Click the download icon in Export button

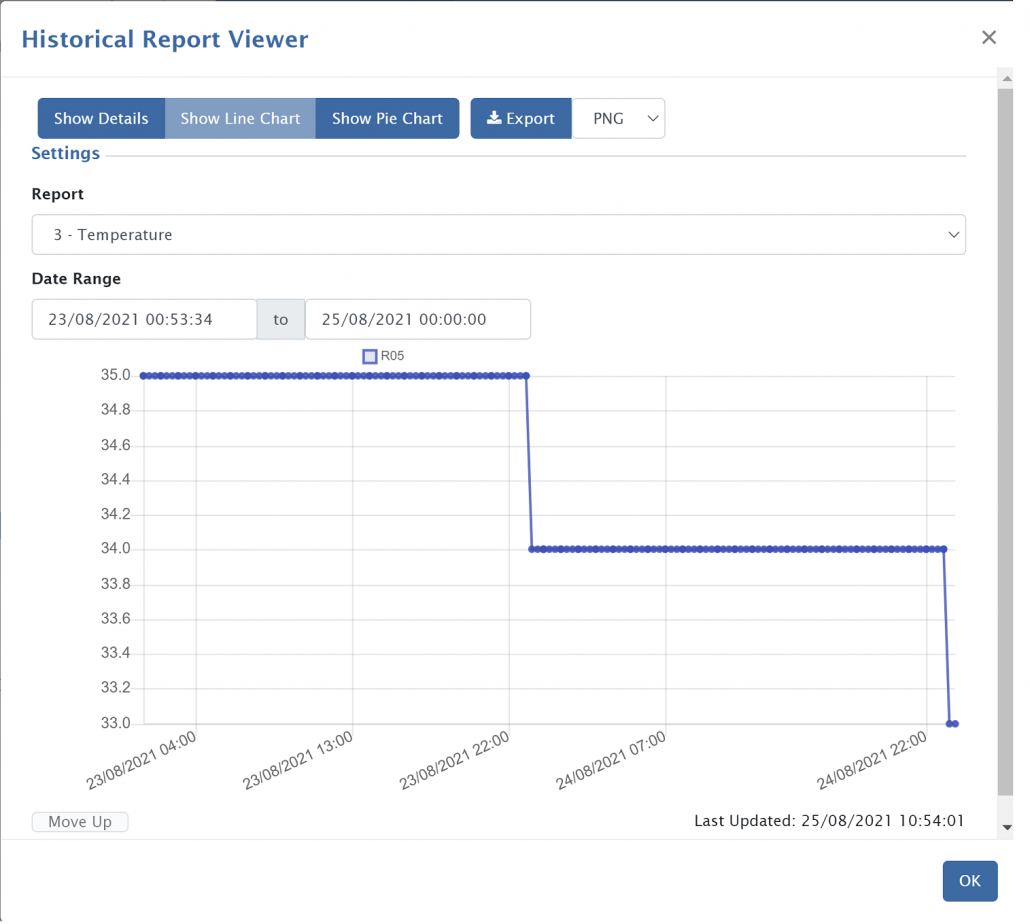pyautogui.click(x=494, y=118)
